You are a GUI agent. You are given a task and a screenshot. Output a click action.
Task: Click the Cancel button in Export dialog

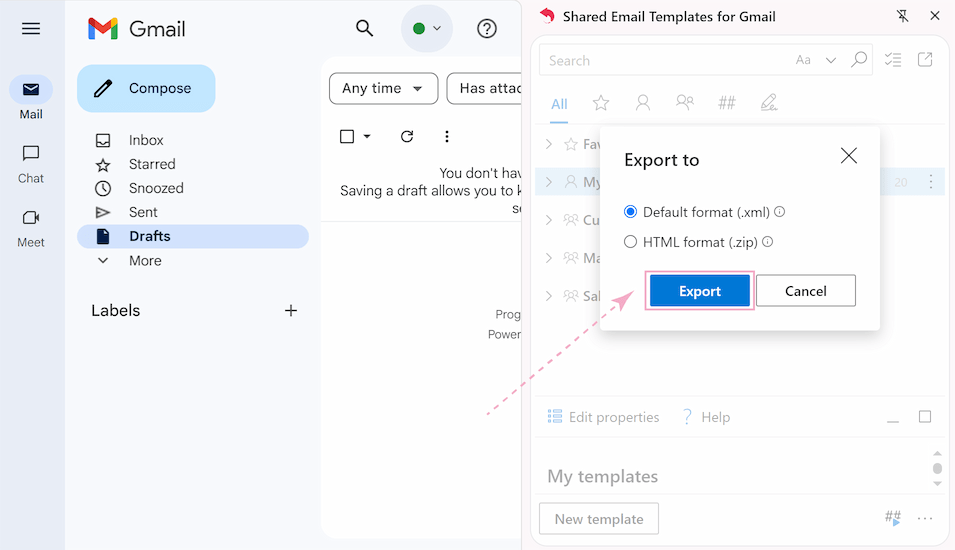click(806, 291)
